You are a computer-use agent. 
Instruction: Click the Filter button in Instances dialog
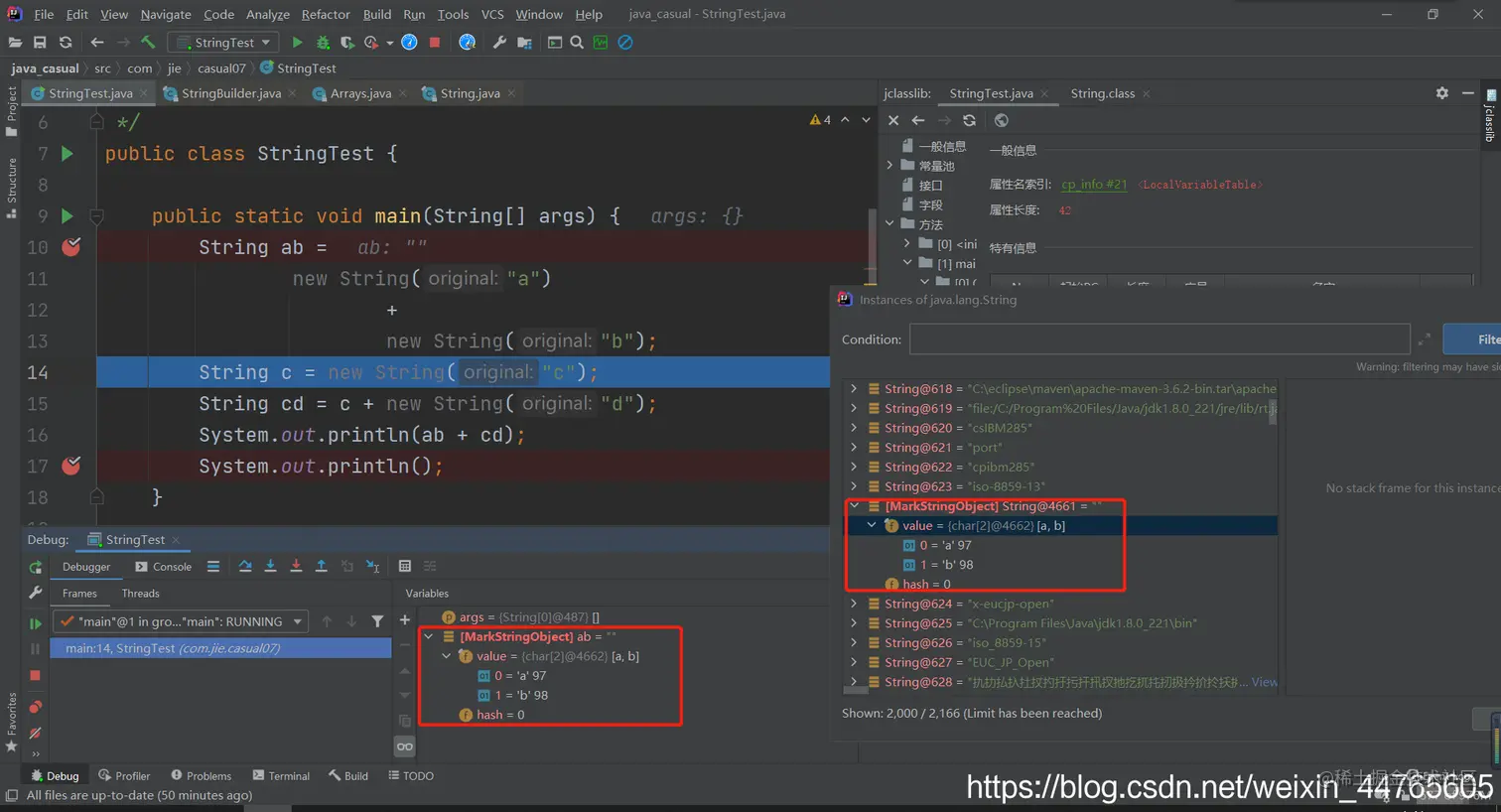coord(1473,339)
